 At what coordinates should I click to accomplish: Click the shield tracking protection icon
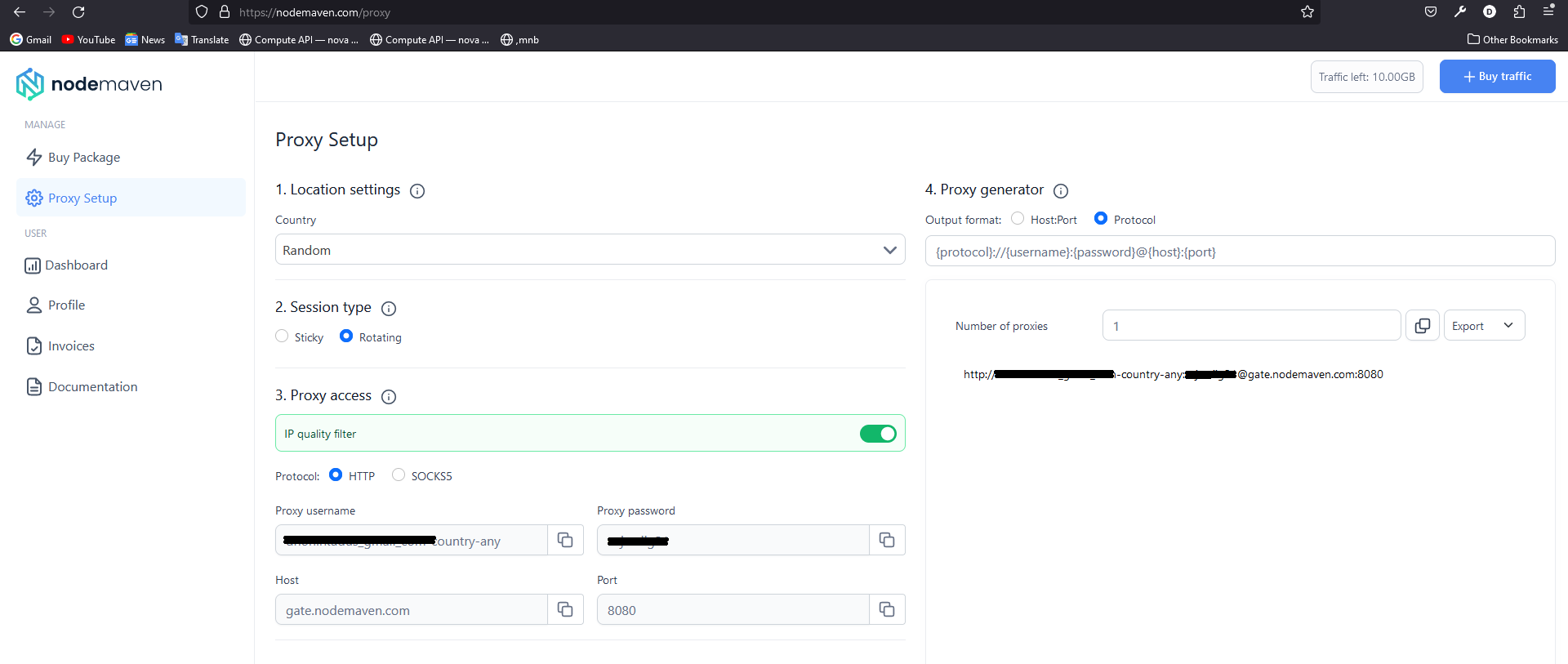click(x=202, y=12)
